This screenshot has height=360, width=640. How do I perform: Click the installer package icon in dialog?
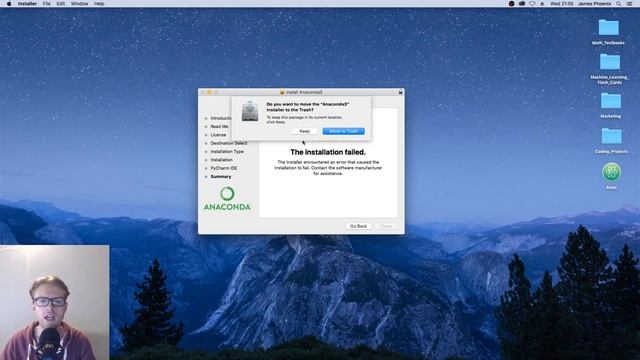point(250,111)
